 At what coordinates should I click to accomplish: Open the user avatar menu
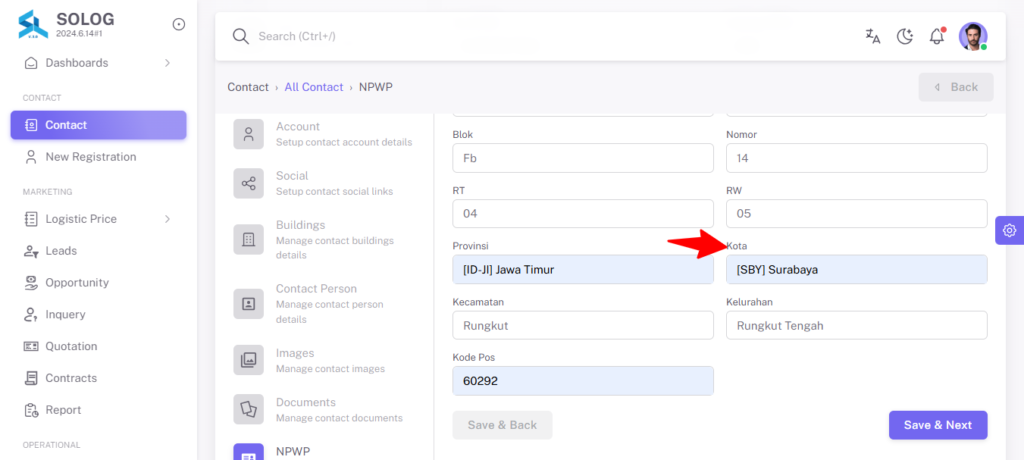pos(973,37)
